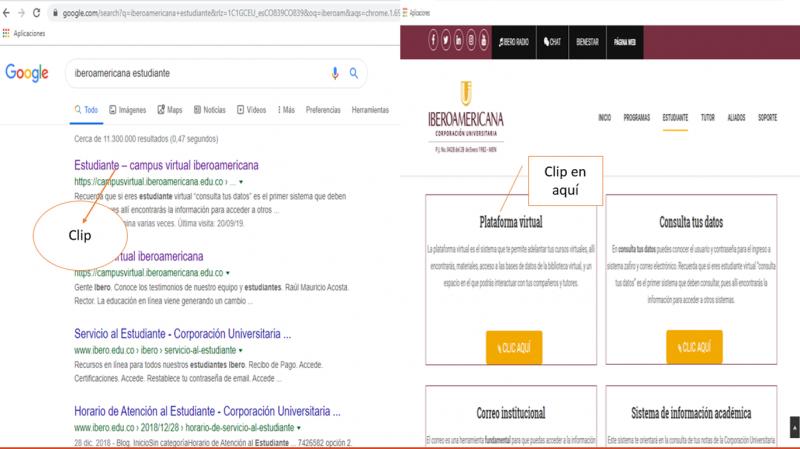Click CLIC AQUÍ under Plataforma virtual
Image resolution: width=800 pixels, height=449 pixels.
pos(514,347)
